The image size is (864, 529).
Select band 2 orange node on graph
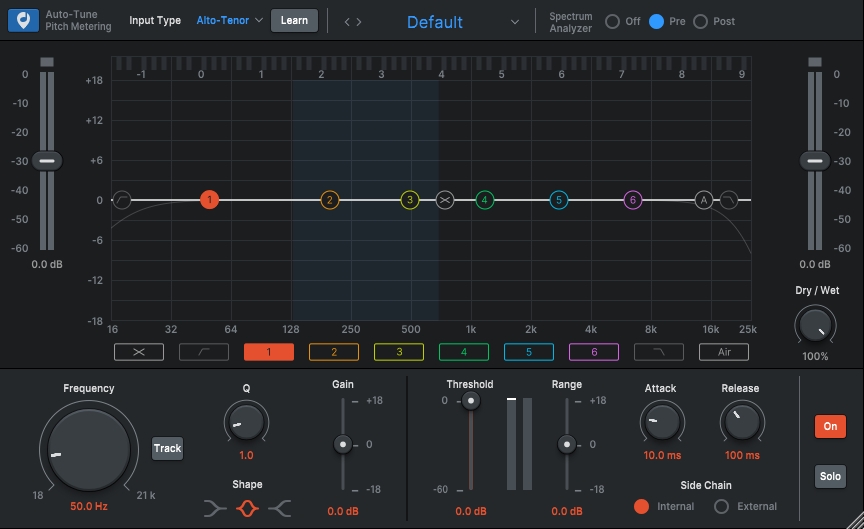point(330,199)
